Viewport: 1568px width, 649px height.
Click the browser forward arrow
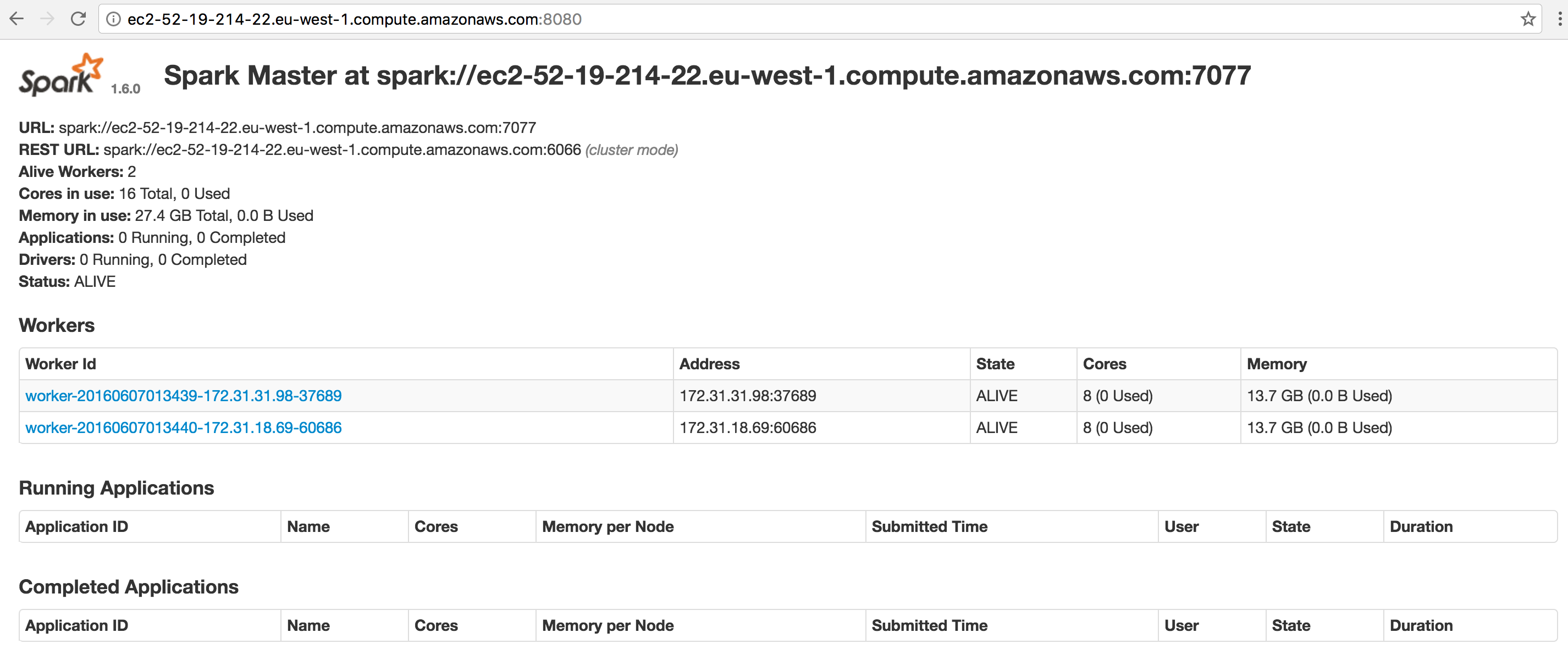47,19
